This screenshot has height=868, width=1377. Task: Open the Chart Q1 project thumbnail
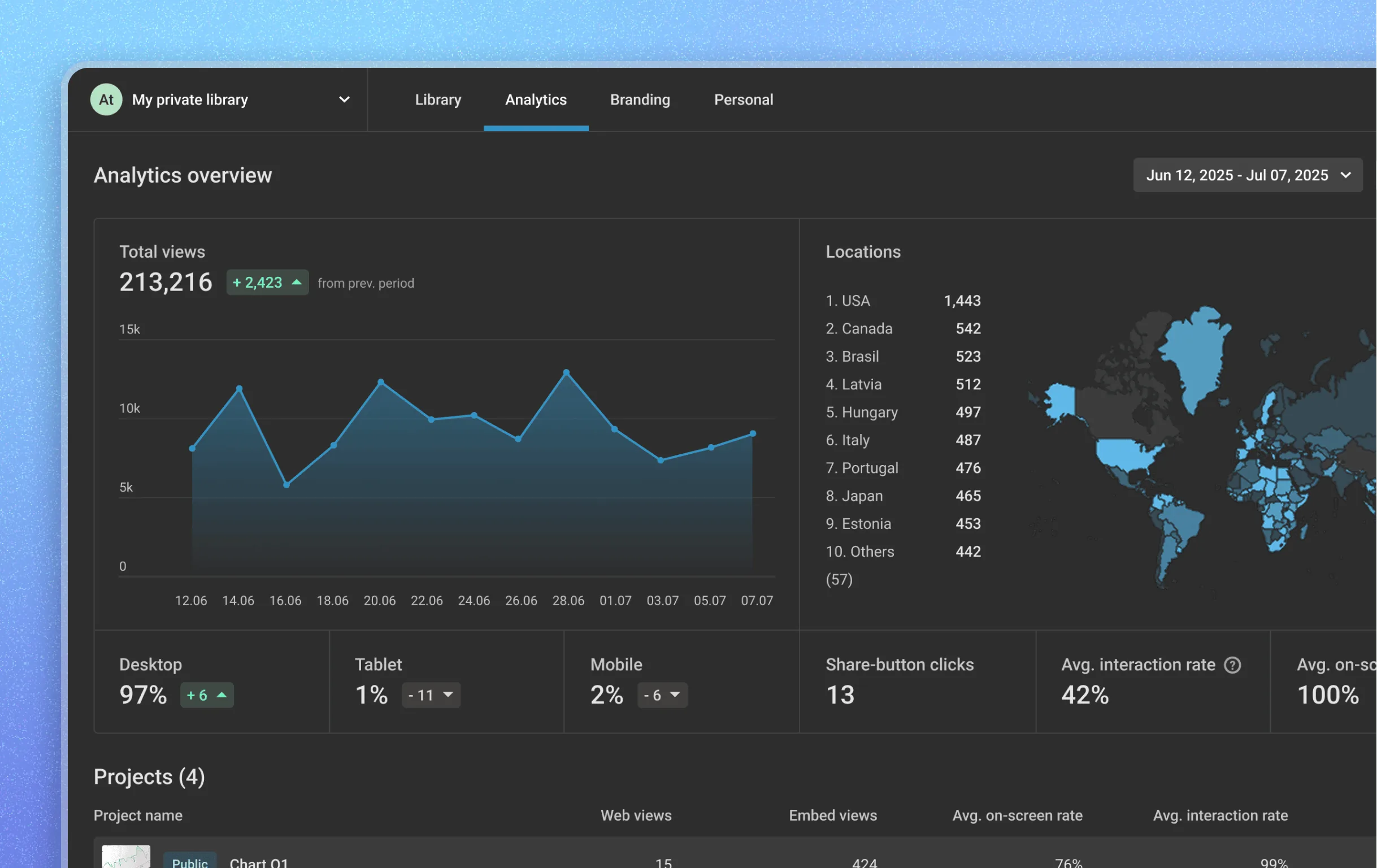(x=127, y=857)
